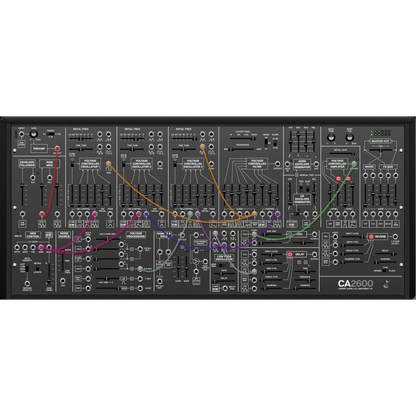The height and width of the screenshot is (416, 416).
Task: Click the left master knob above the VCA
Action: coord(331,137)
